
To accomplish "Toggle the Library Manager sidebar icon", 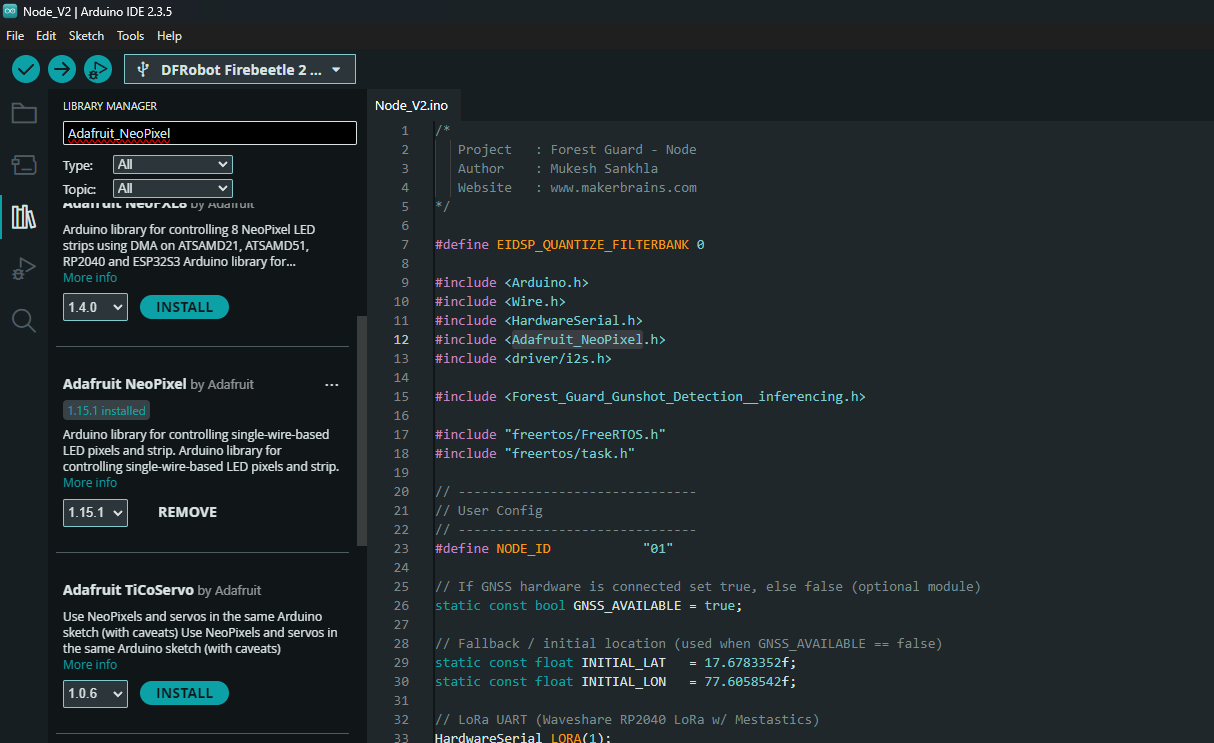I will pos(24,216).
